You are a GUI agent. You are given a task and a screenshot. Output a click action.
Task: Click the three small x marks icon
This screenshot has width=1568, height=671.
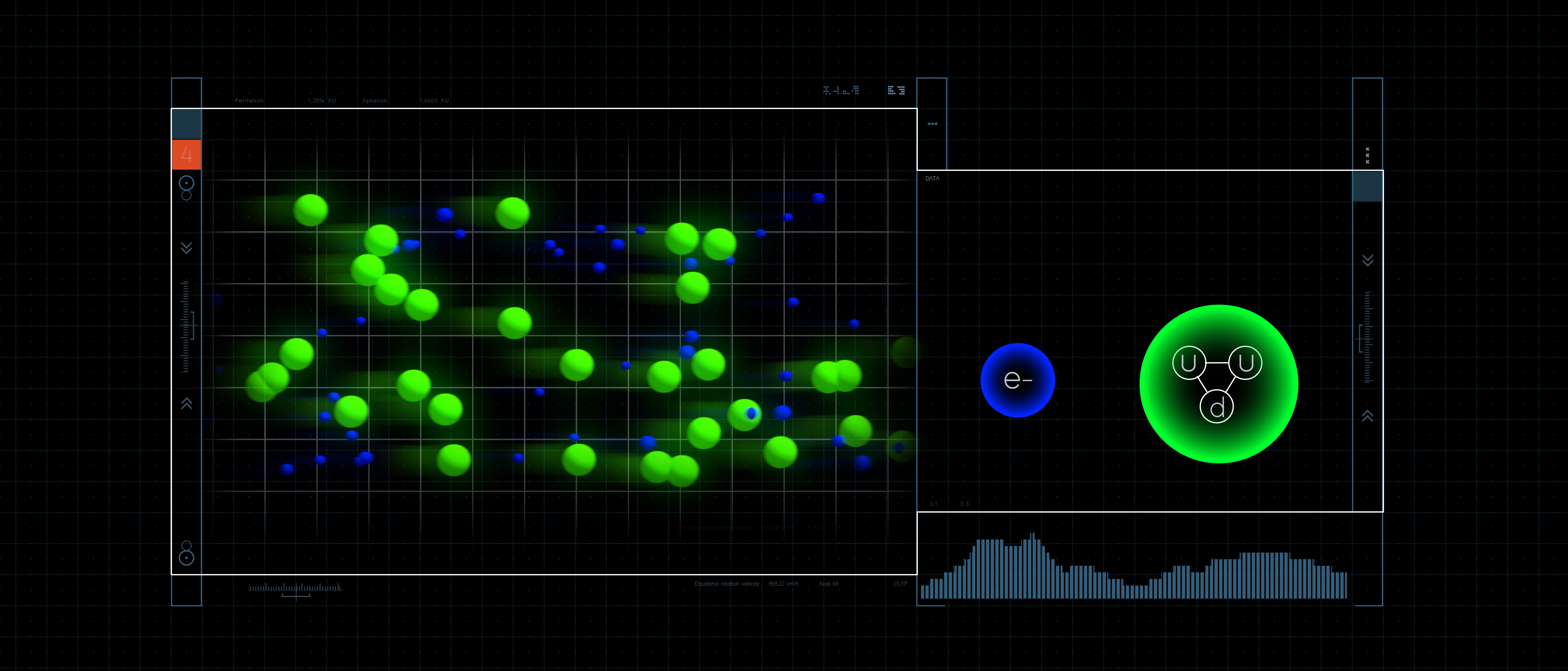point(1367,155)
